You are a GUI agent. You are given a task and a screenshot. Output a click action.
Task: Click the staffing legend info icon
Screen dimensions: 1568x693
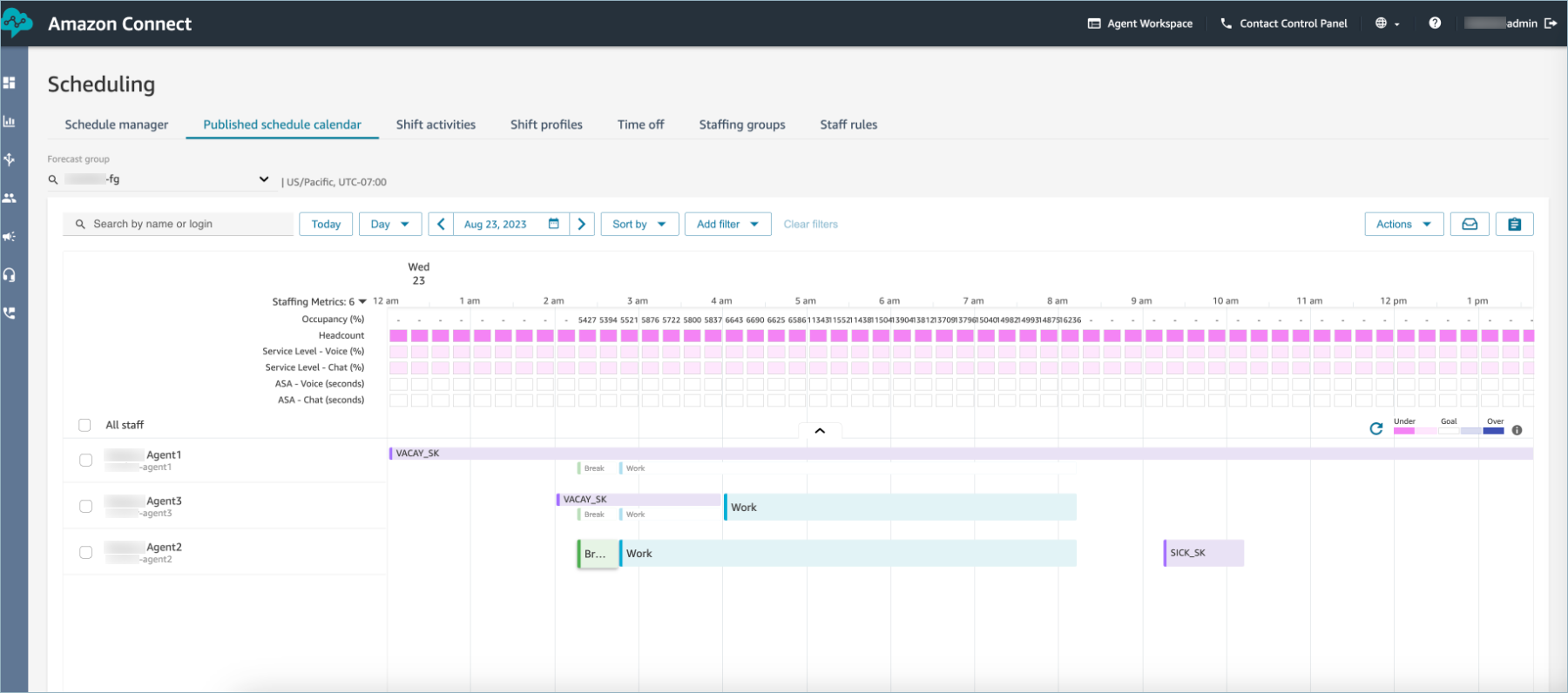pos(1517,430)
